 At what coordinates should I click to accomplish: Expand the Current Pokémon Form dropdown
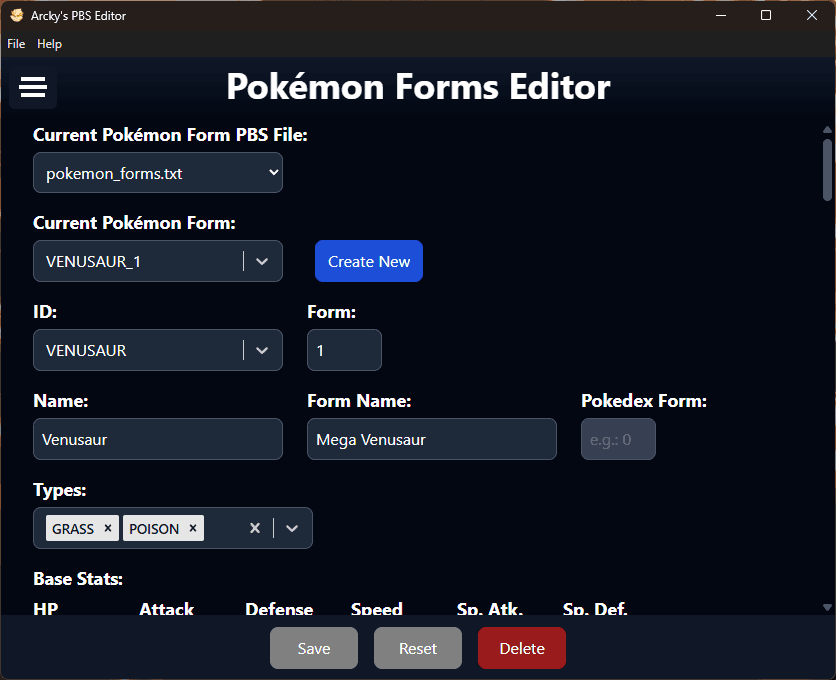point(262,261)
